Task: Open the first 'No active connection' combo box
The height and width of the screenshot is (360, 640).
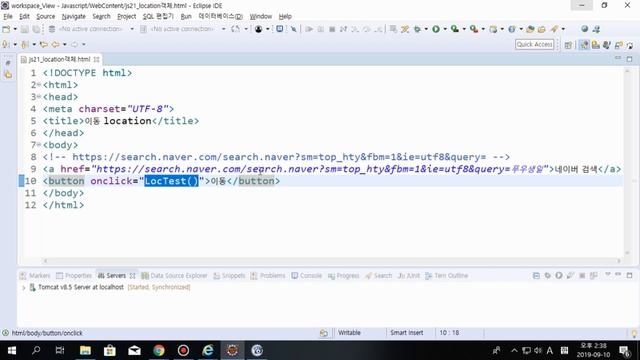Action: click(92, 29)
